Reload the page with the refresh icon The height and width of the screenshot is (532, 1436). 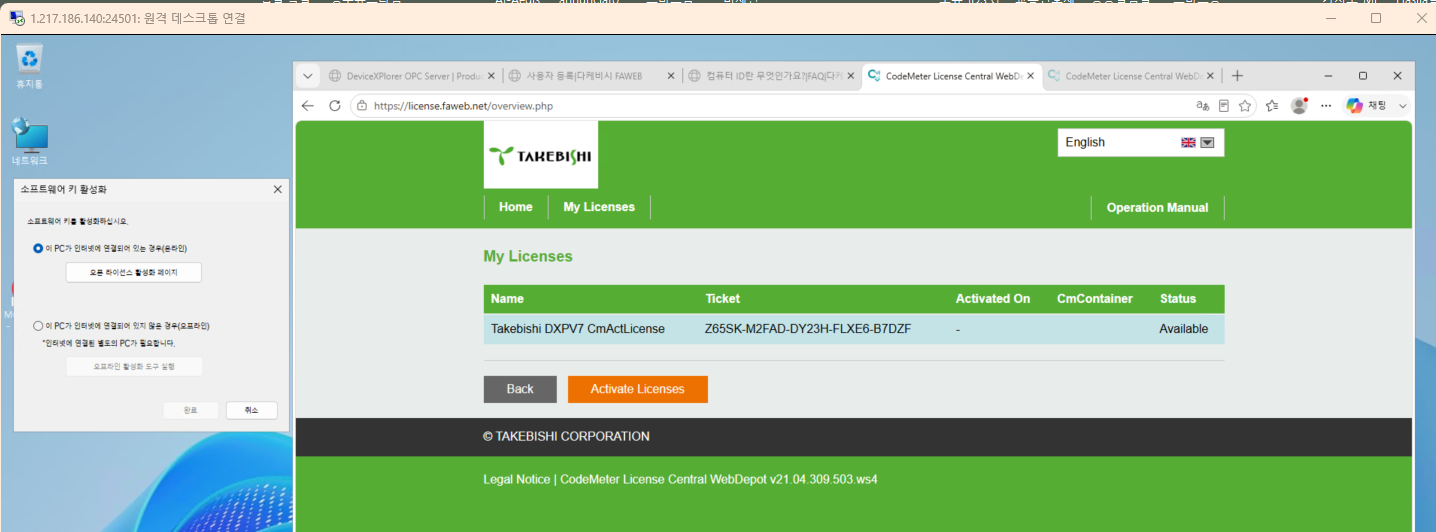(335, 105)
